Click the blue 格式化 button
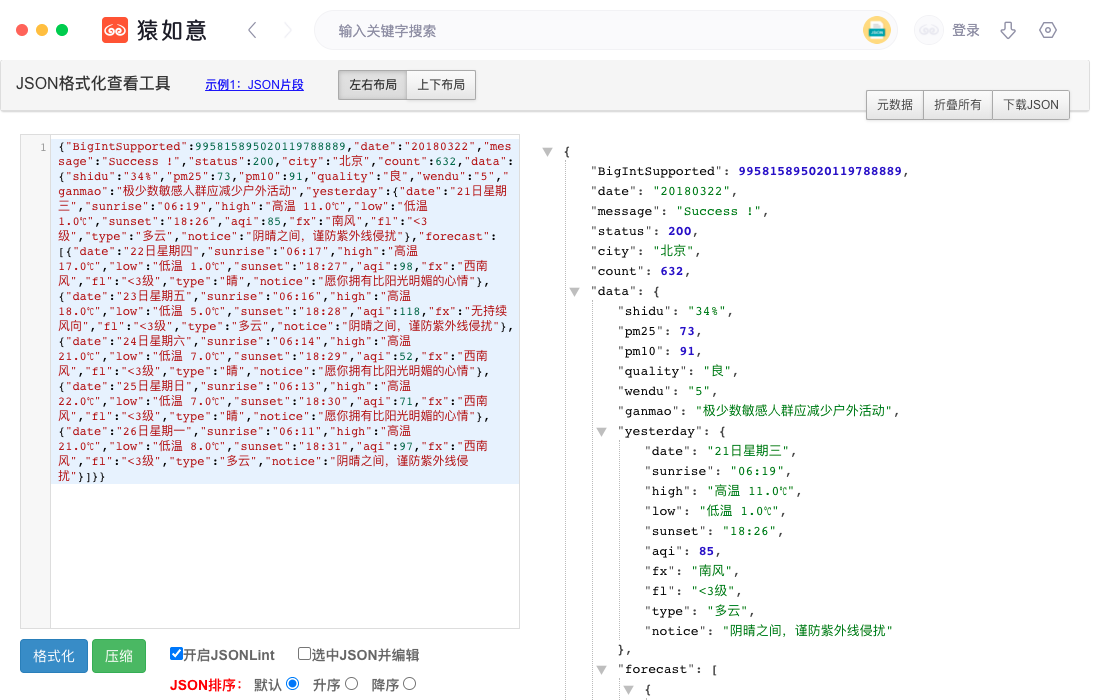Screen dimensions: 1100x700 [54, 656]
